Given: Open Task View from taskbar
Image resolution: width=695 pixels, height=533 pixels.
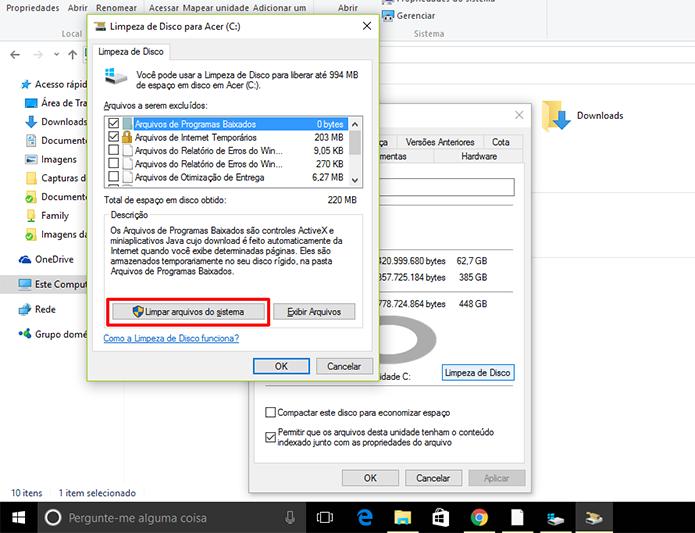Looking at the screenshot, I should point(325,517).
